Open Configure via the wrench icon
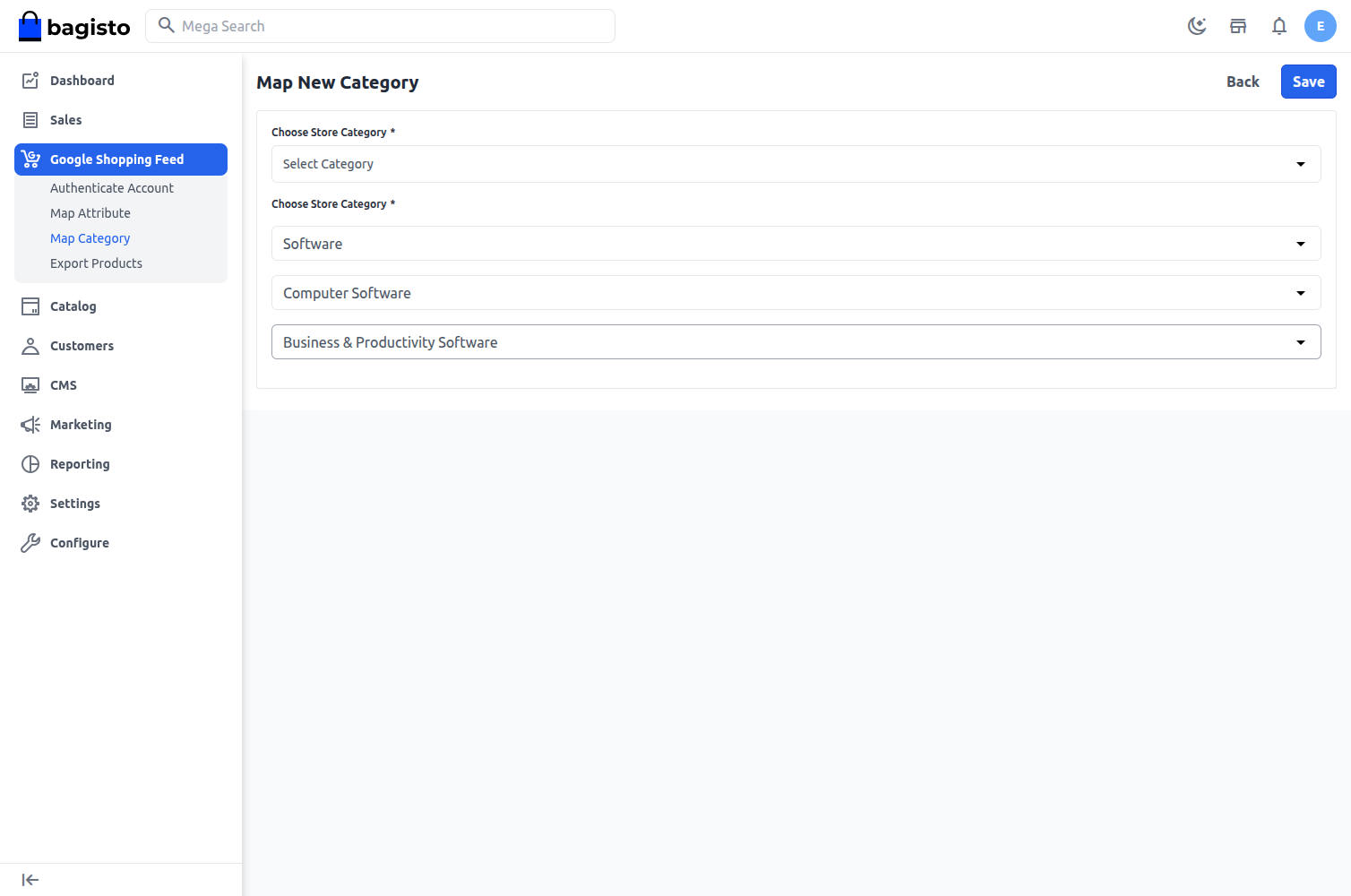The height and width of the screenshot is (896, 1351). pyautogui.click(x=30, y=542)
